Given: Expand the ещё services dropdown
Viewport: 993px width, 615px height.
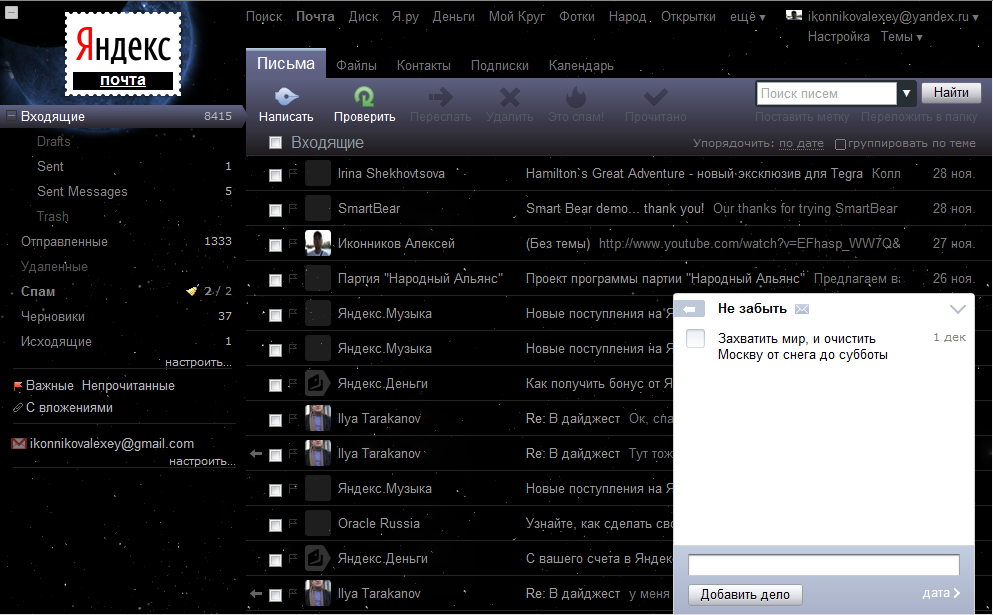Looking at the screenshot, I should coord(747,17).
